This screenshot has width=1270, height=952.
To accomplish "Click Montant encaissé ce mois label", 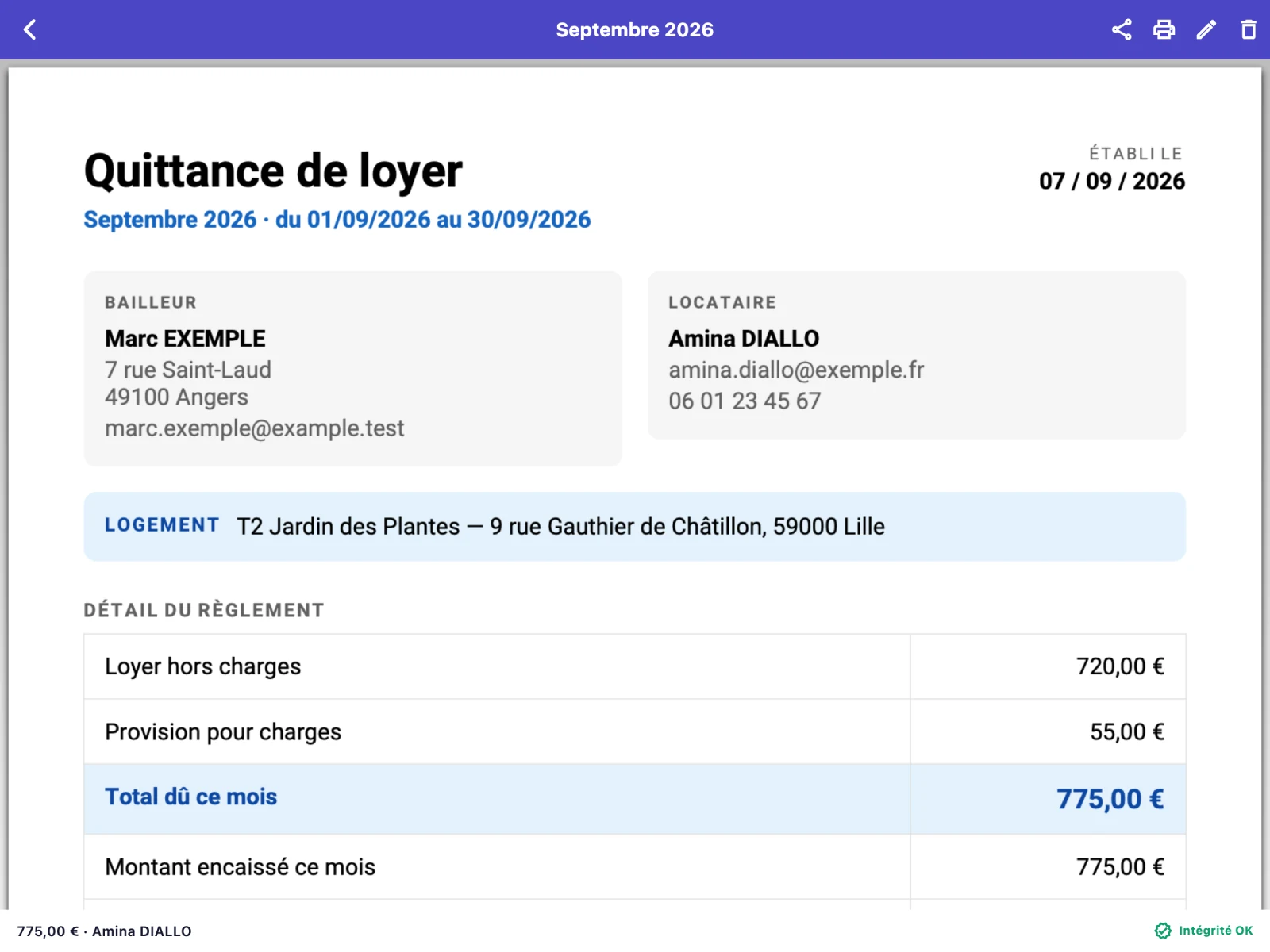I will click(x=240, y=867).
